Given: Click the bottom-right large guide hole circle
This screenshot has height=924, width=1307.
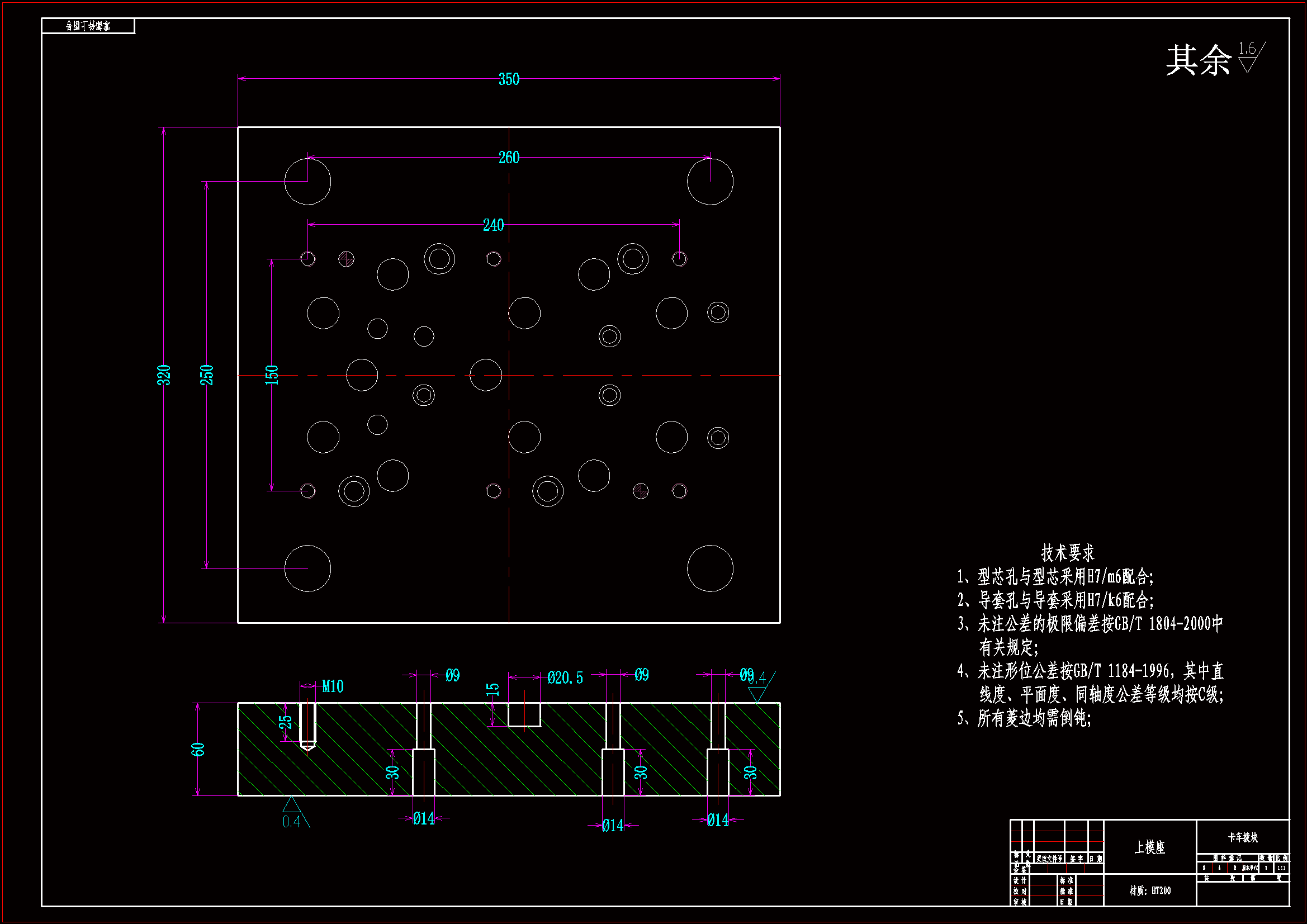Looking at the screenshot, I should point(710,568).
